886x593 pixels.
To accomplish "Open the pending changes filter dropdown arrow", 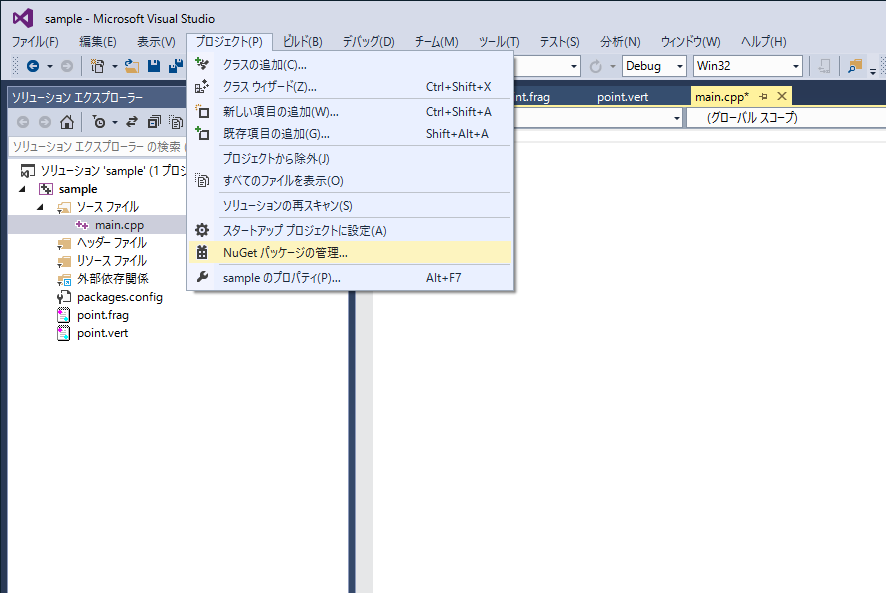I will tap(115, 122).
